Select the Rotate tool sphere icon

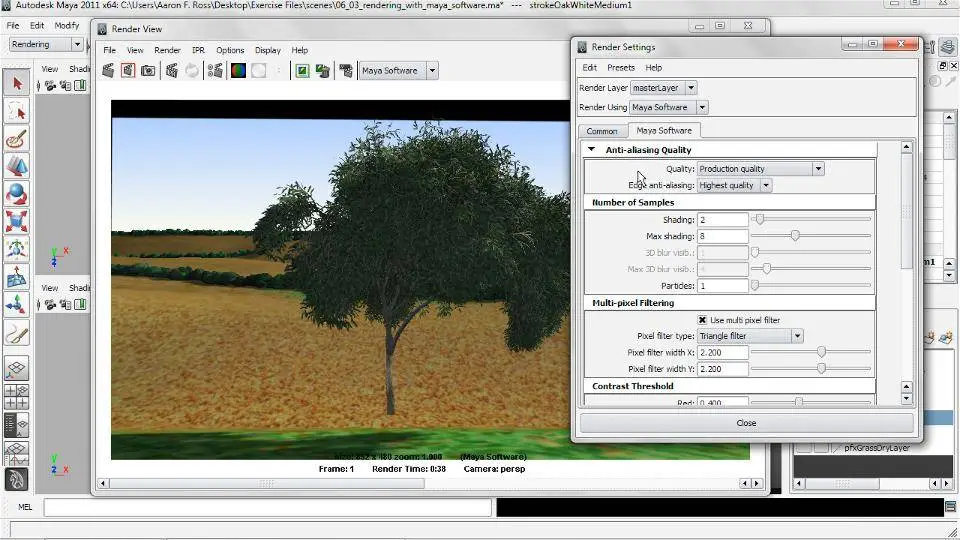pyautogui.click(x=16, y=192)
